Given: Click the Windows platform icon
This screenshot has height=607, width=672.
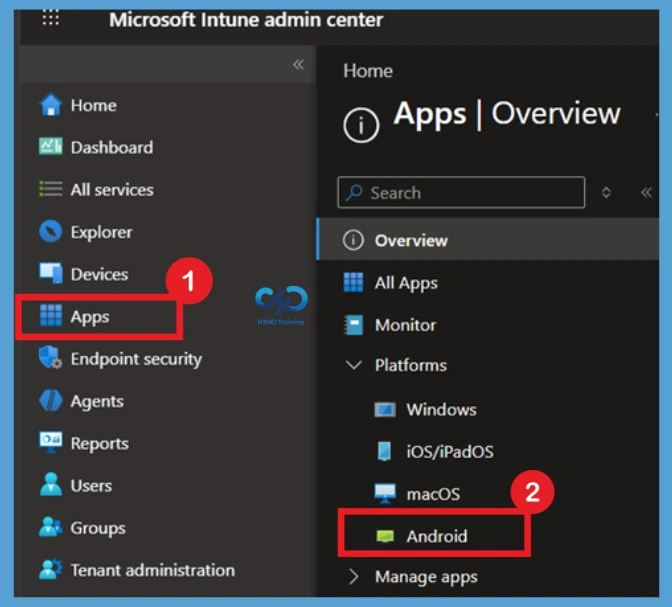Looking at the screenshot, I should click(385, 409).
